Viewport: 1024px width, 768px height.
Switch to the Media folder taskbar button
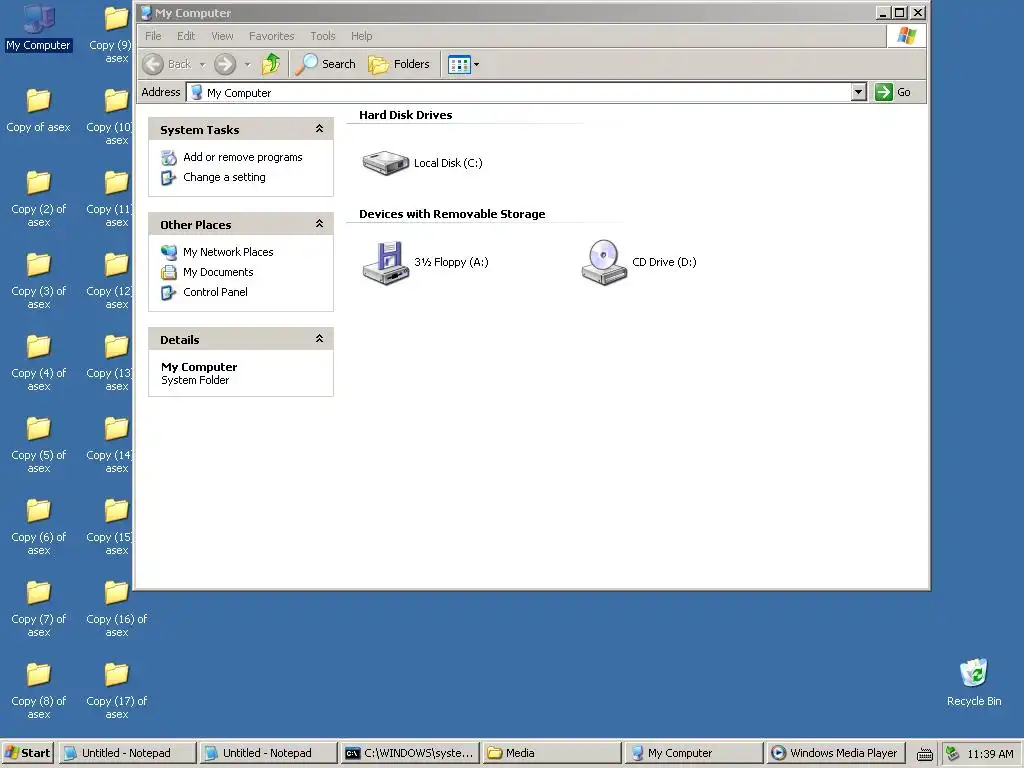(x=551, y=753)
